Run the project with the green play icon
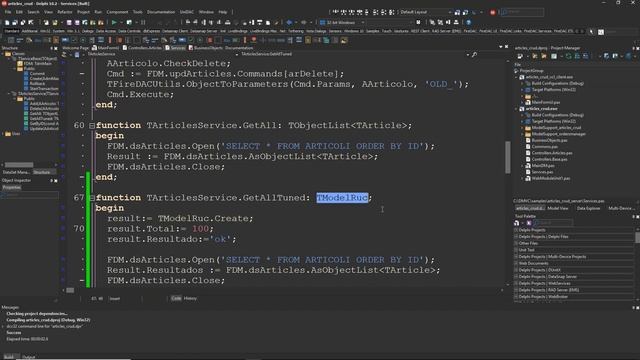 (114, 22)
